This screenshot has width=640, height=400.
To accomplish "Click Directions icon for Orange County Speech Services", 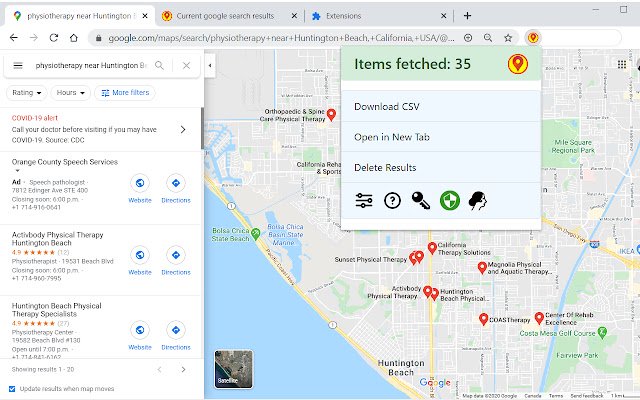I will (176, 183).
